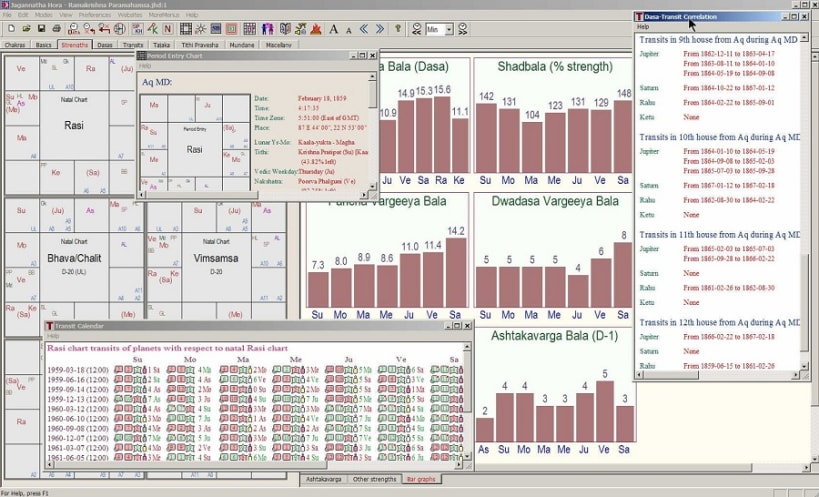Select the Ashtakavarga bottom tab
The height and width of the screenshot is (497, 819).
tap(324, 479)
